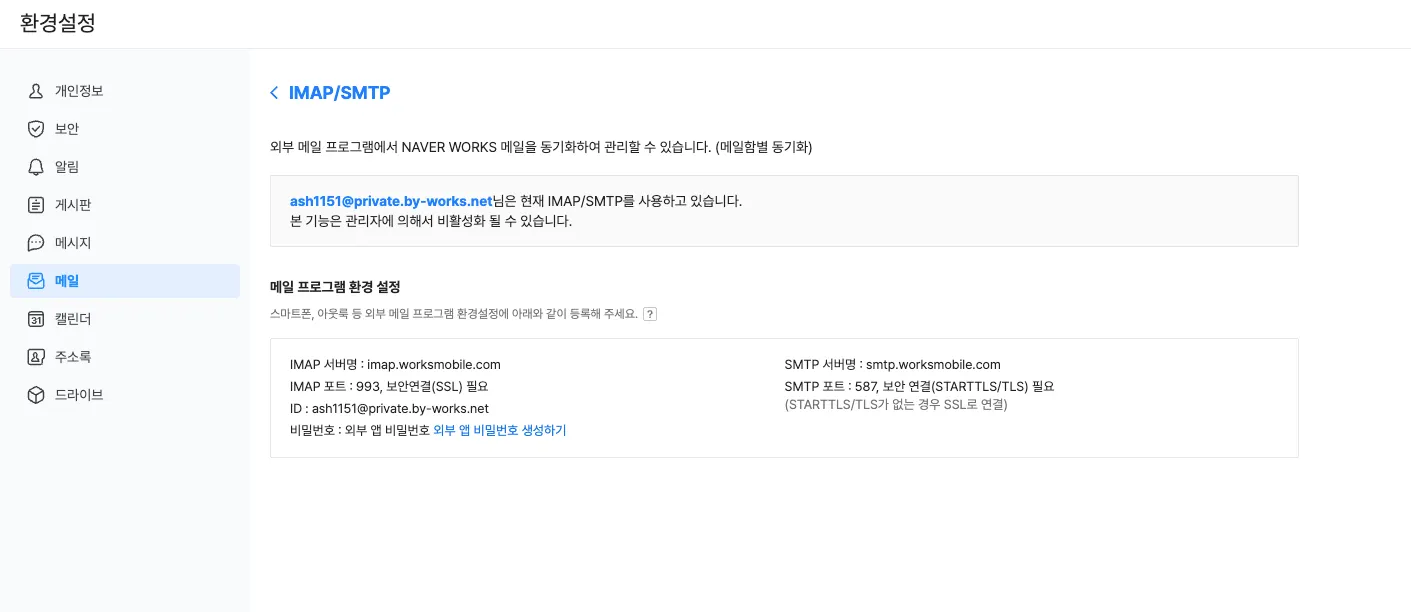Viewport: 1411px width, 612px height.
Task: Open 알림 settings in sidebar
Action: (x=67, y=167)
